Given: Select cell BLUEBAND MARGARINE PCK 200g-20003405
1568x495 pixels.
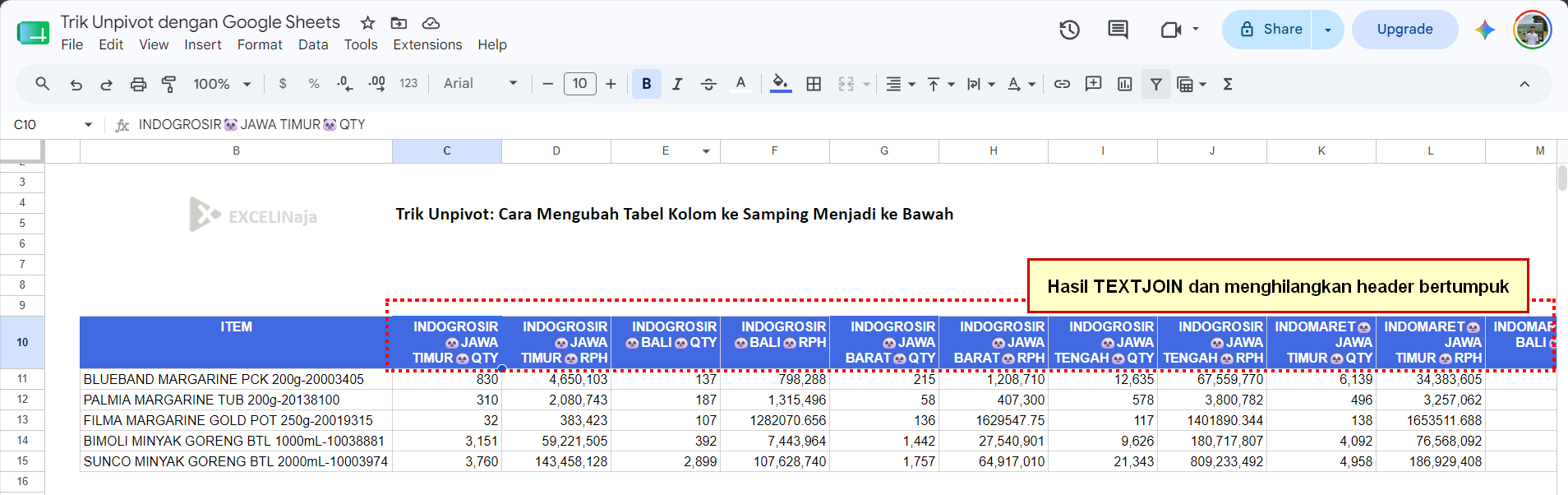Looking at the screenshot, I should (236, 379).
